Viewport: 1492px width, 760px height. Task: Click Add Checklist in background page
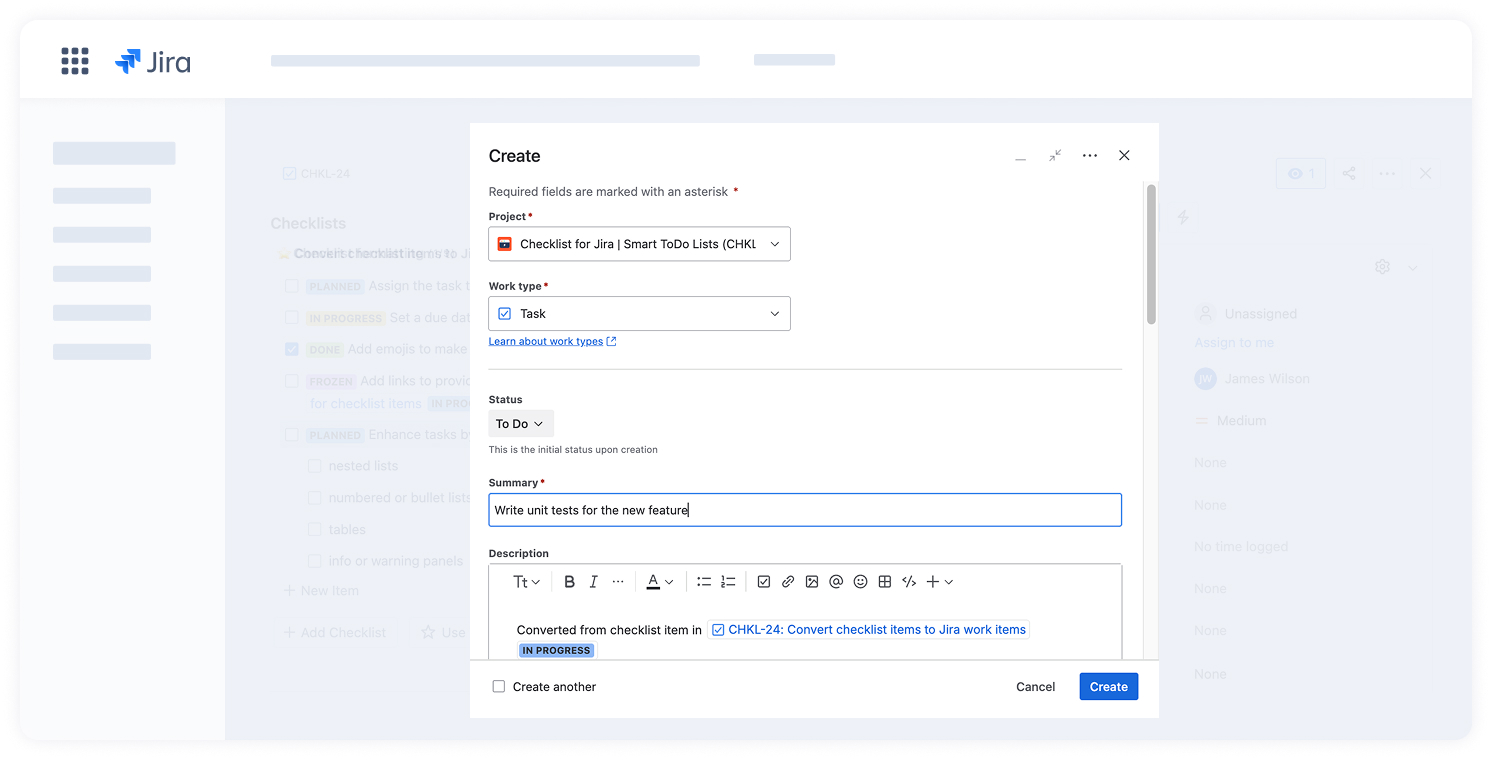click(335, 633)
